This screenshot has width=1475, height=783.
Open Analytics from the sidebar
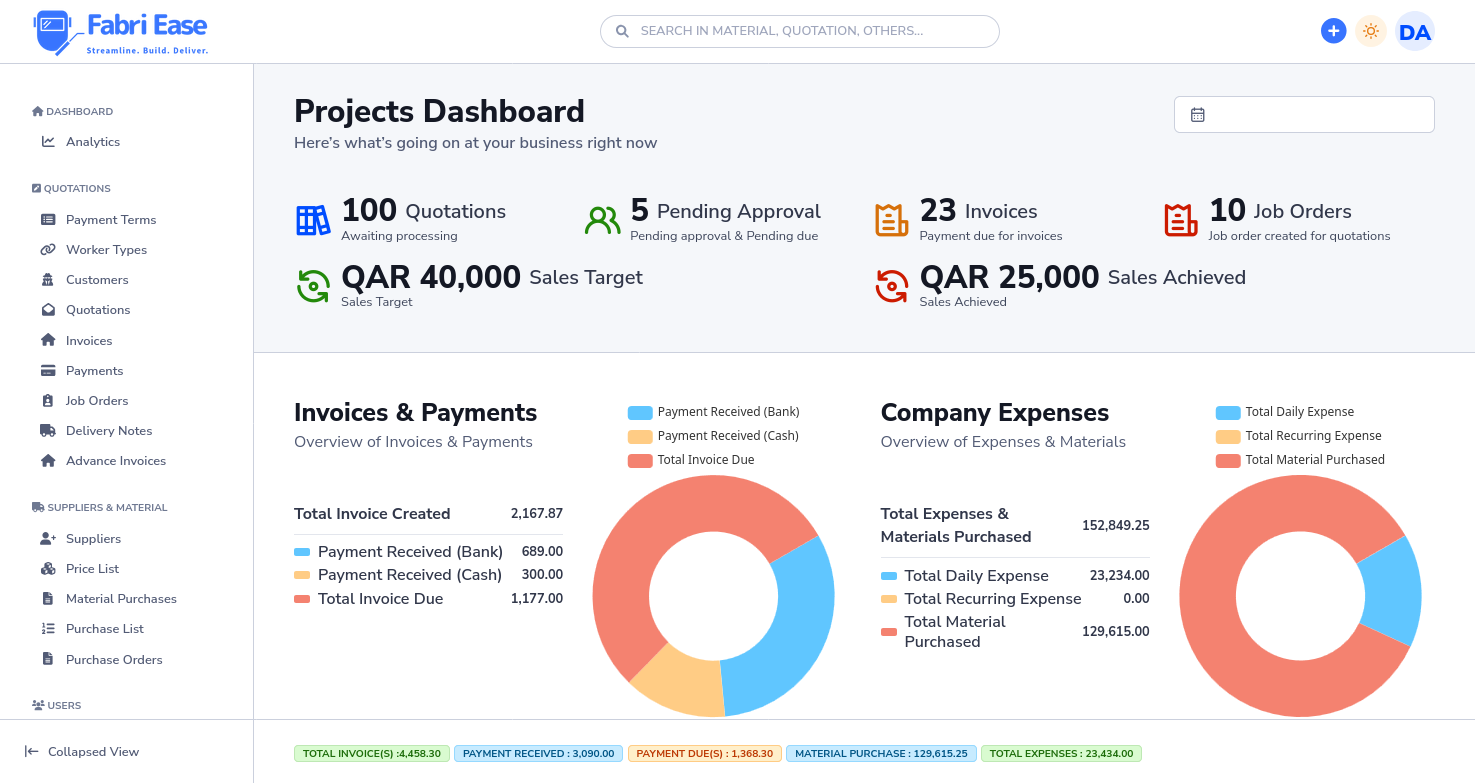tap(92, 142)
